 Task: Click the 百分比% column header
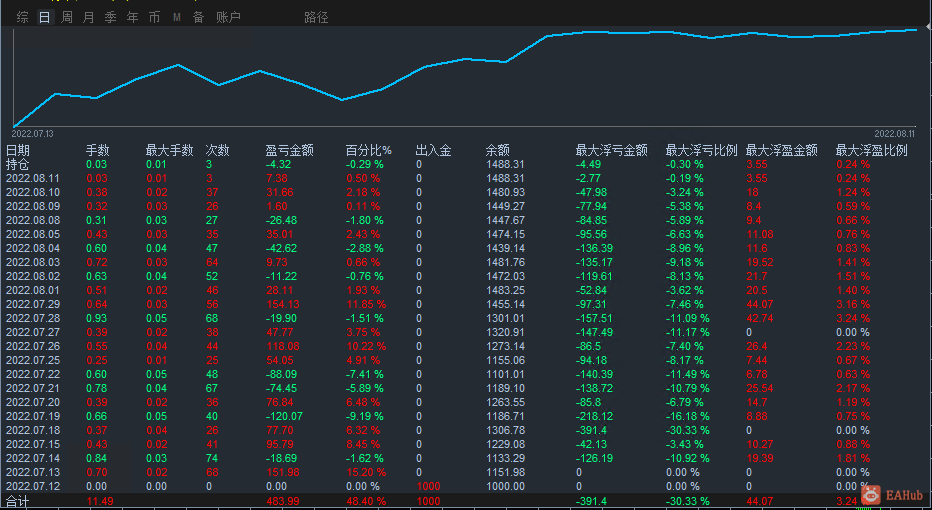pos(369,150)
